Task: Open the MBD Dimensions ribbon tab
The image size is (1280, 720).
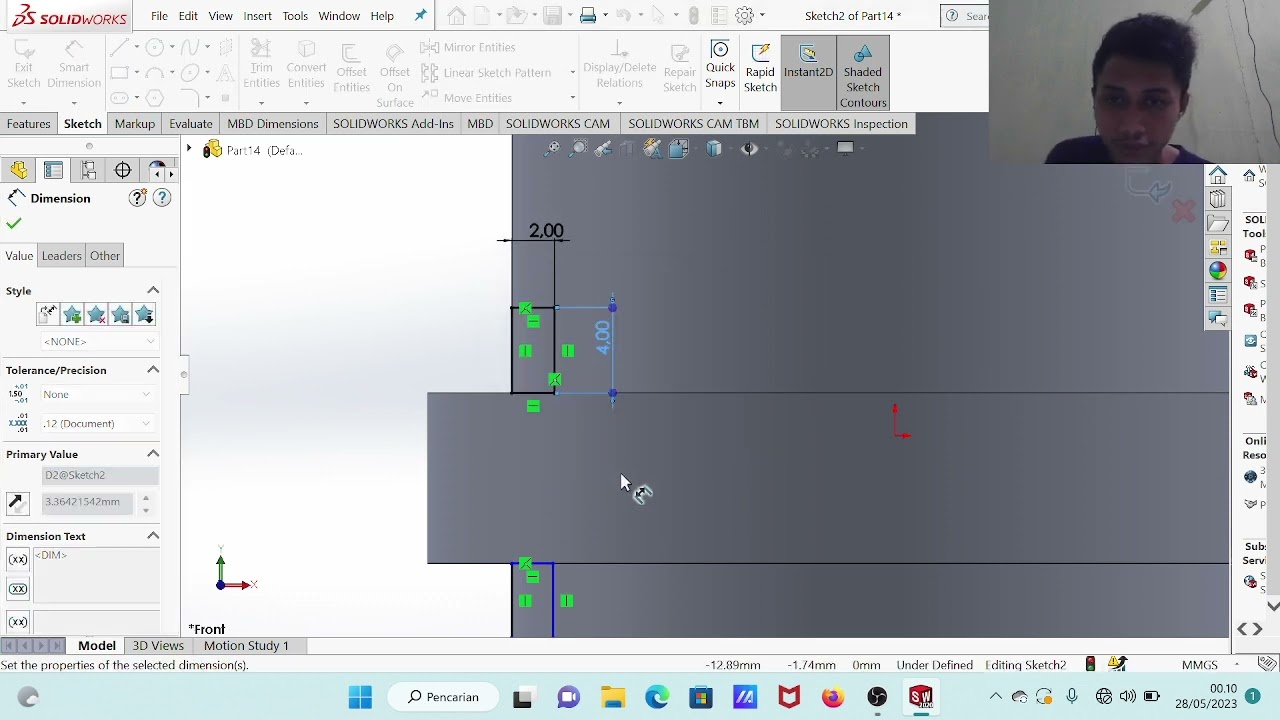Action: pyautogui.click(x=272, y=124)
